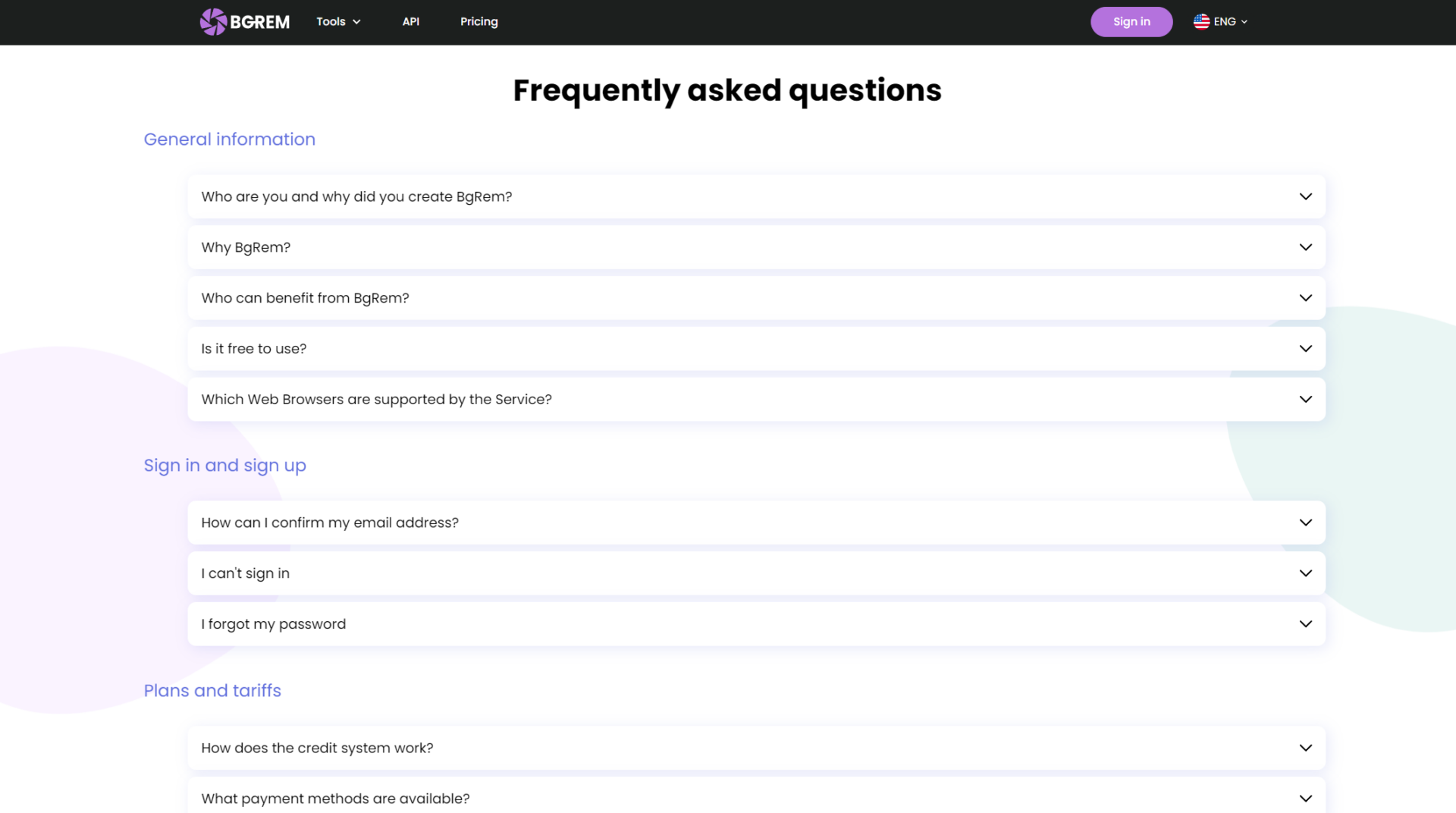This screenshot has width=1456, height=813.
Task: Click the 'Sign in and sign up' heading
Action: [x=224, y=466]
